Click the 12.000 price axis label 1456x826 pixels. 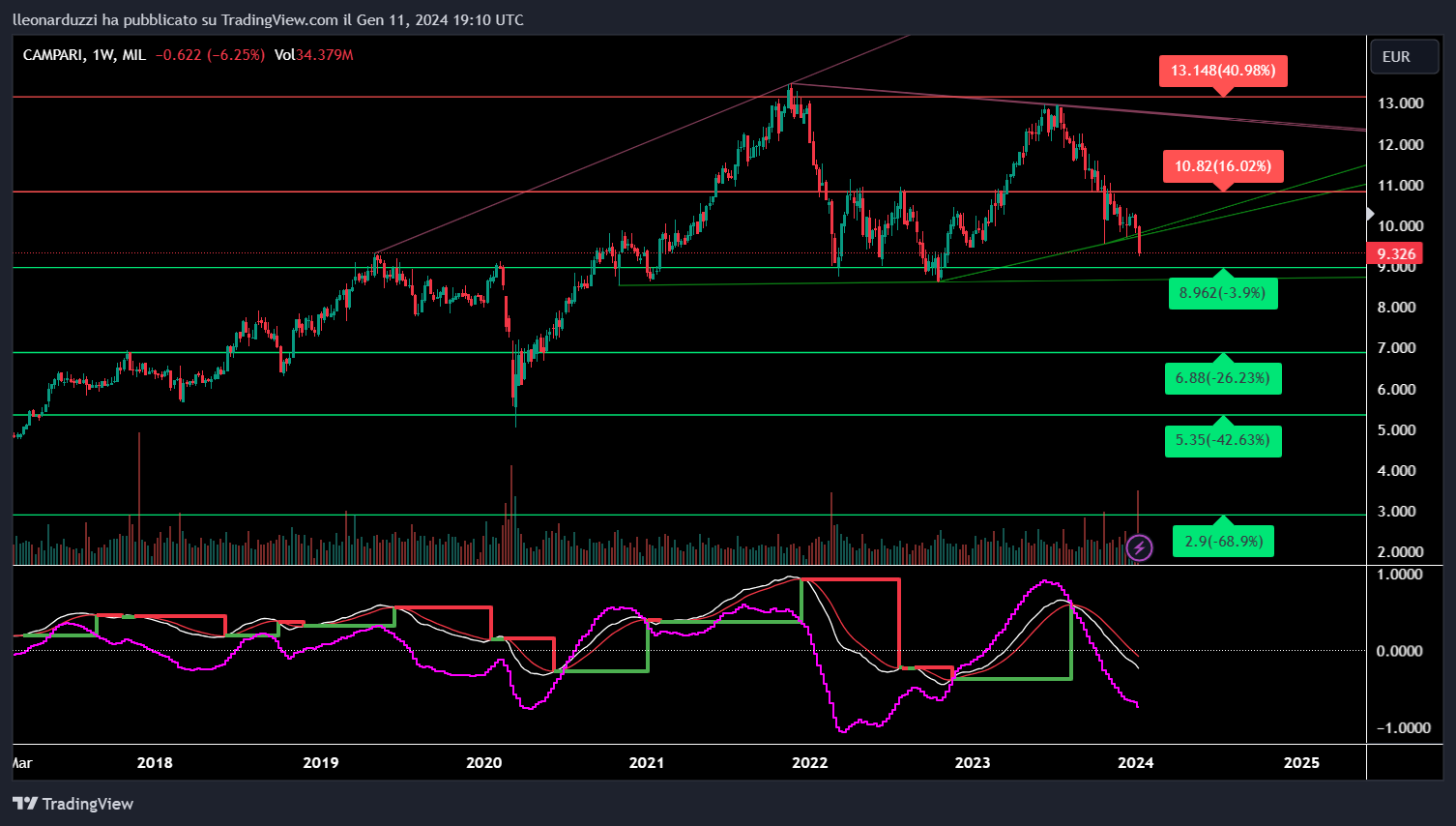coord(1400,145)
